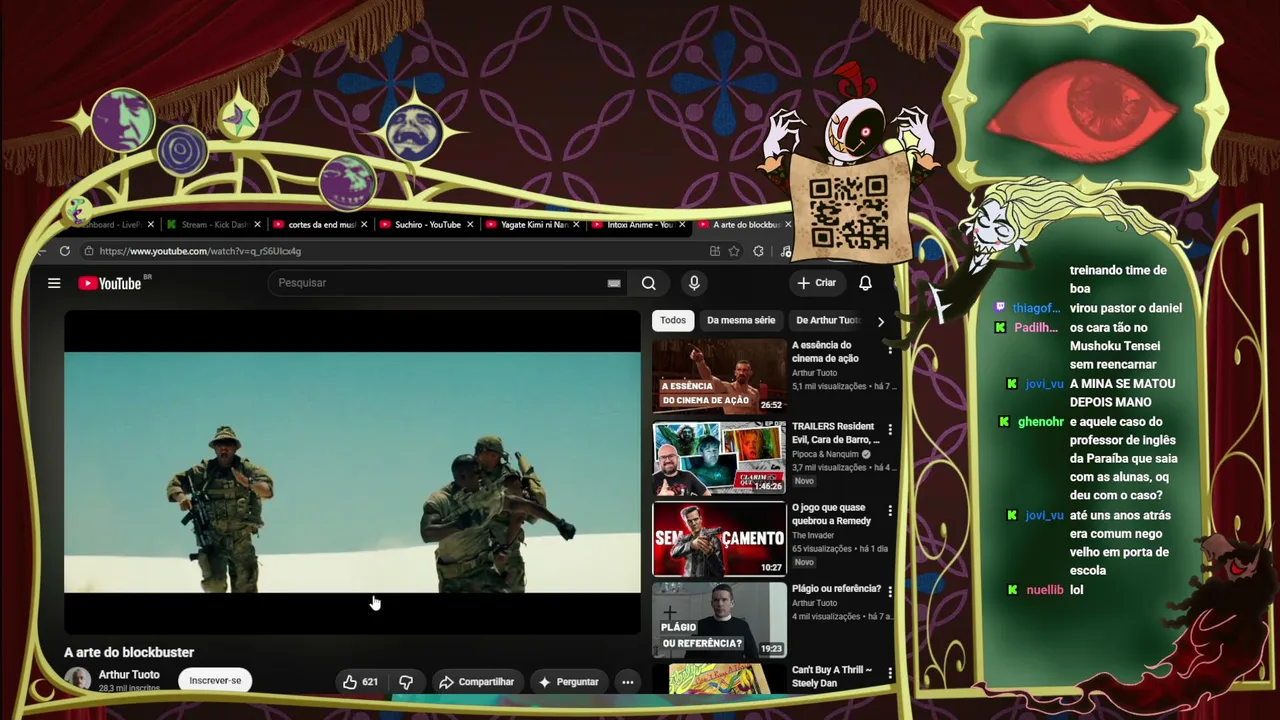The image size is (1280, 720).
Task: Click The Invader channel name
Action: coord(813,535)
